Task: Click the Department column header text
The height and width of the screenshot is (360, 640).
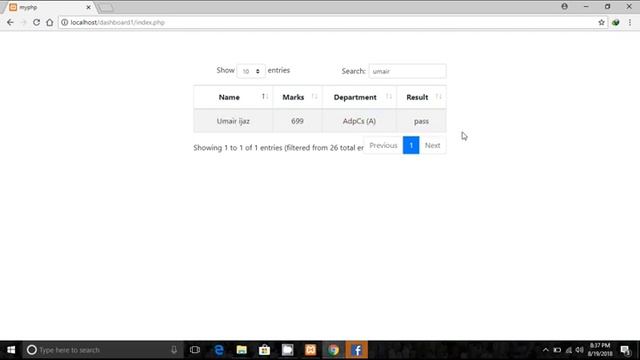Action: pos(355,97)
